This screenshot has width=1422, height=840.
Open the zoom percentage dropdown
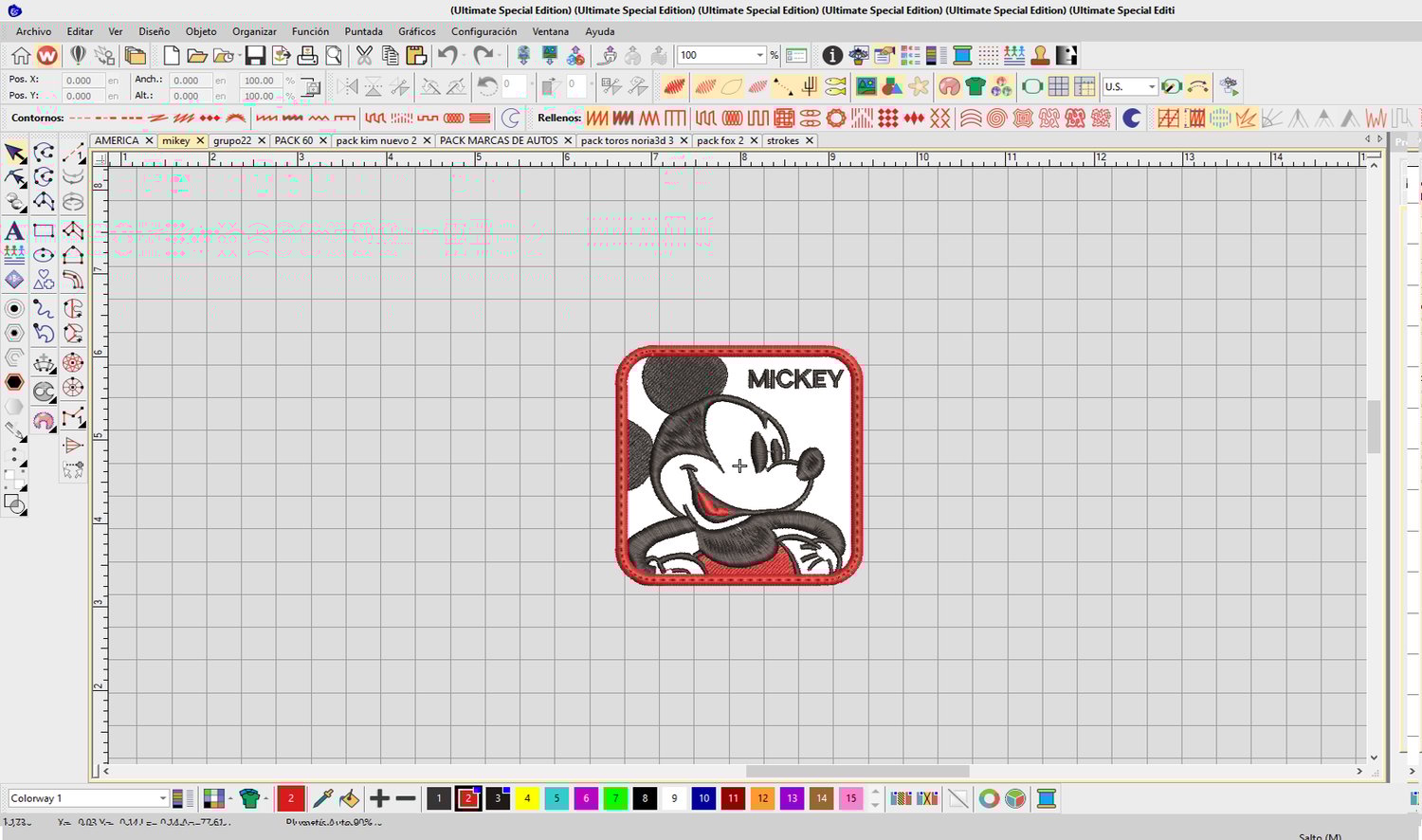tap(759, 55)
